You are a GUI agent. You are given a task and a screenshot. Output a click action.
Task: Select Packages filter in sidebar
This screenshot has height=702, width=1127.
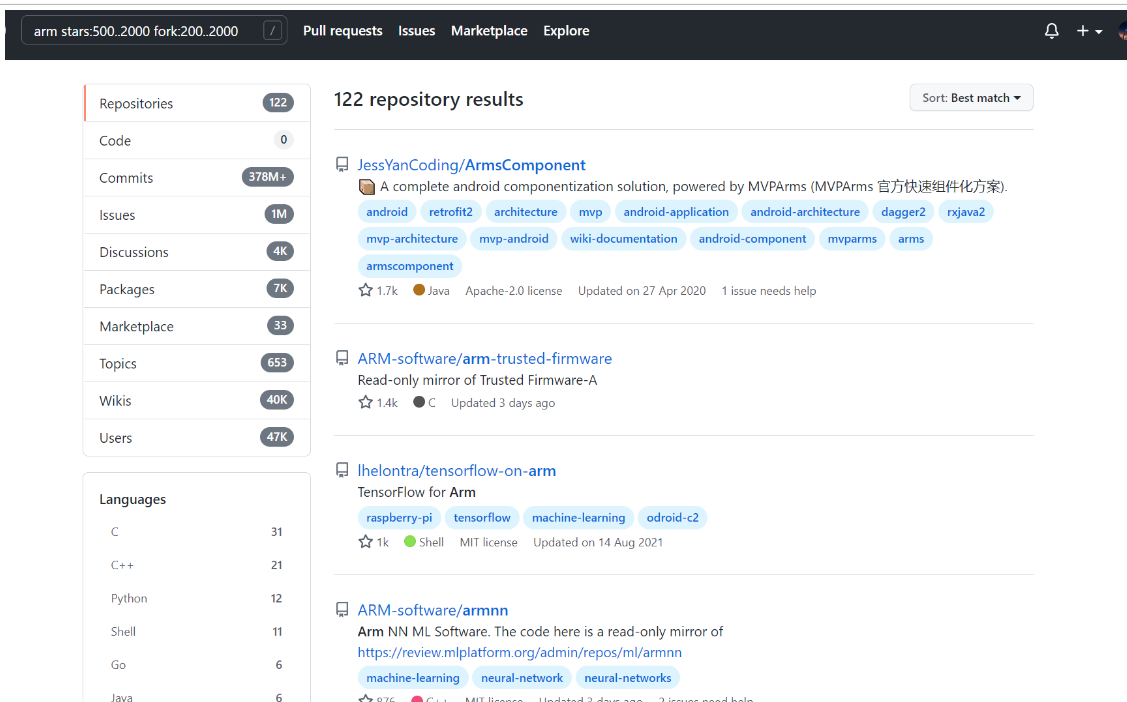197,289
